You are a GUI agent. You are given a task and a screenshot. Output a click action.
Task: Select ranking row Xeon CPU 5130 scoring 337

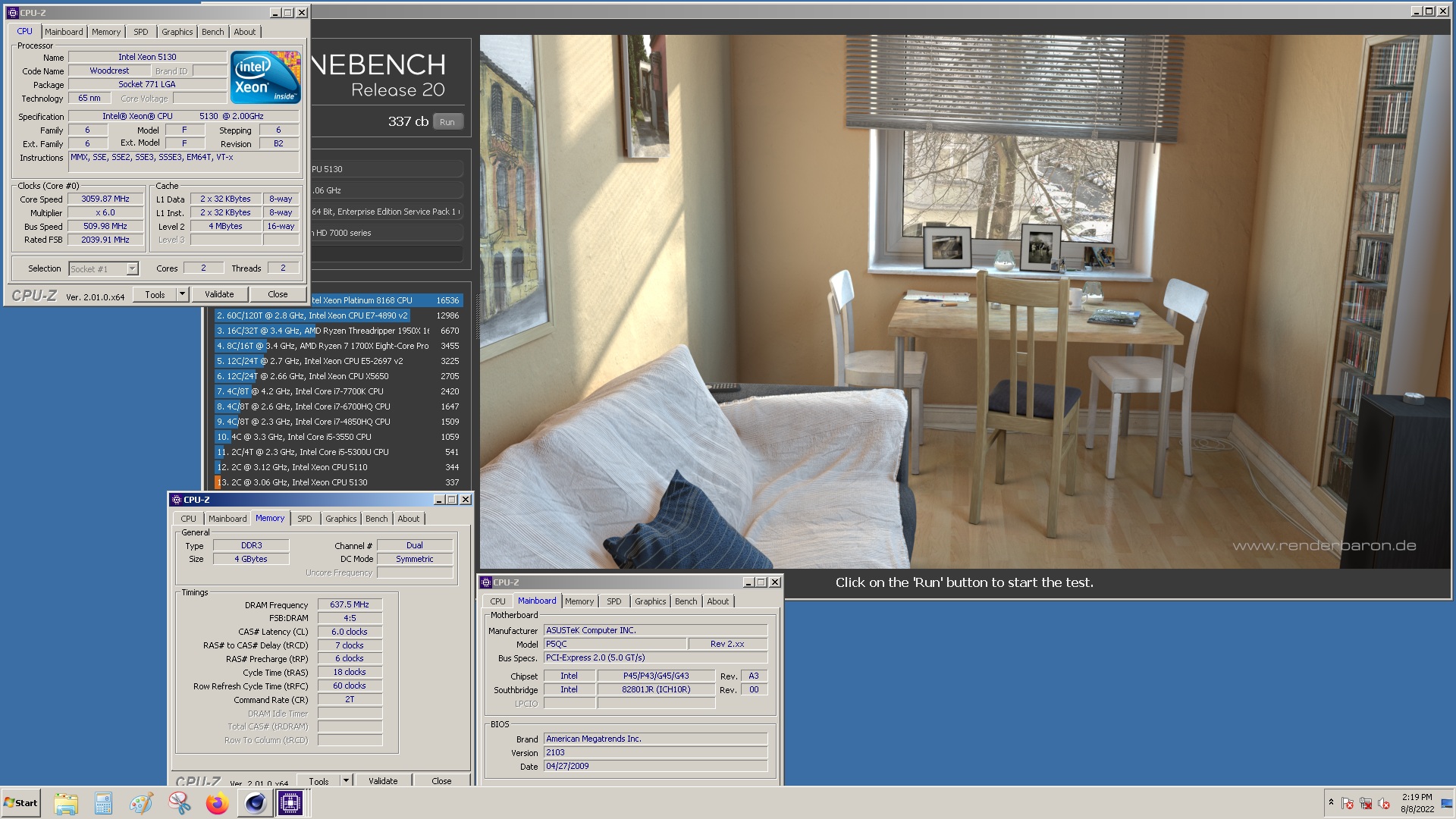click(338, 482)
